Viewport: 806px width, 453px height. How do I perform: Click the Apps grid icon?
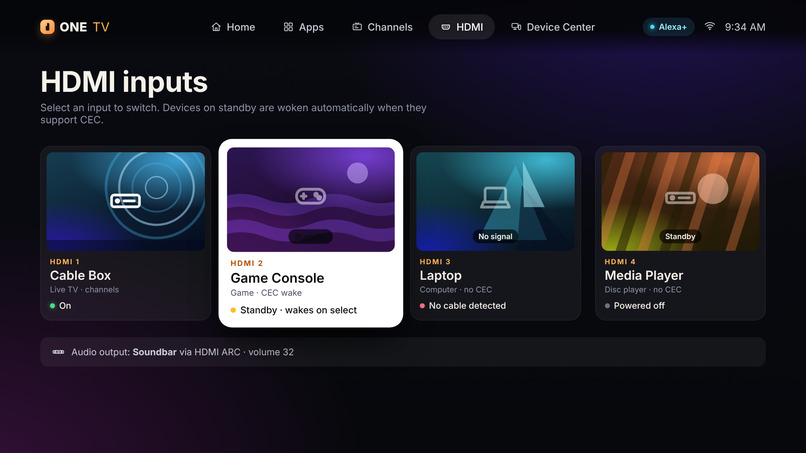pos(288,27)
